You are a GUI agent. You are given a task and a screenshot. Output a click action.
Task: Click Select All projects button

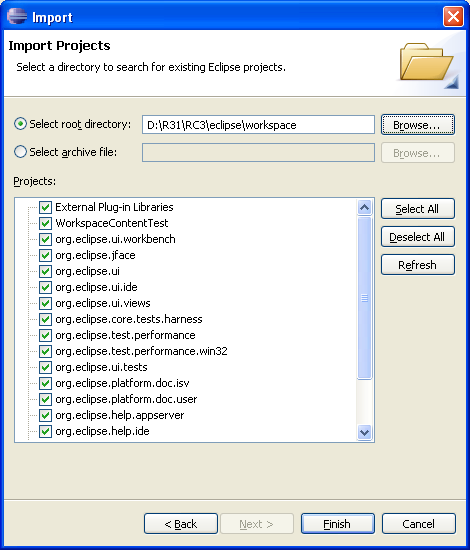tap(418, 209)
